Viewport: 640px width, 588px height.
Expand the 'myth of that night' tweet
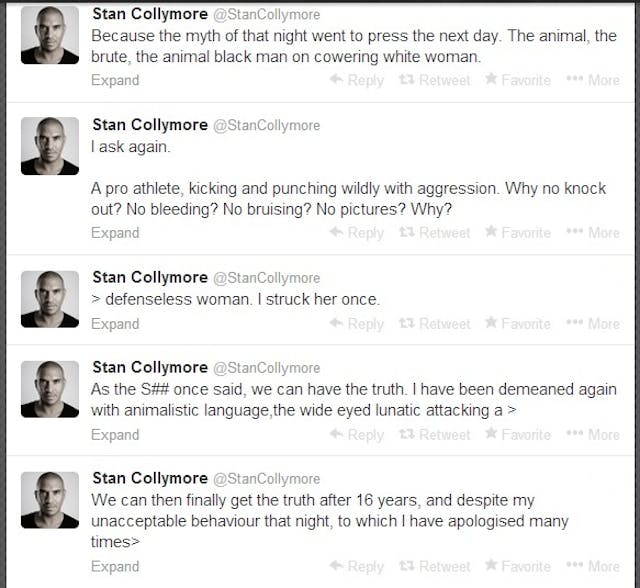pyautogui.click(x=115, y=80)
